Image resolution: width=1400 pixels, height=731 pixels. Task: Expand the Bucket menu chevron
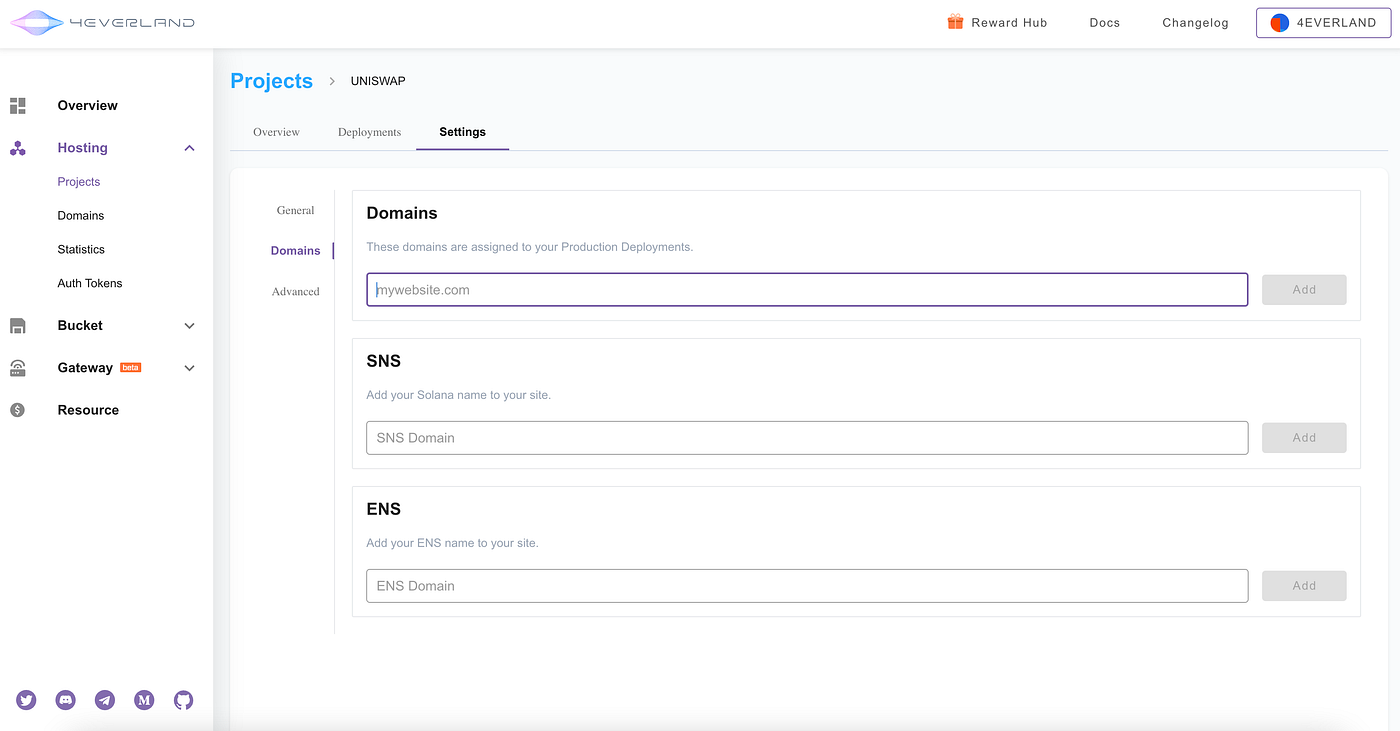190,326
